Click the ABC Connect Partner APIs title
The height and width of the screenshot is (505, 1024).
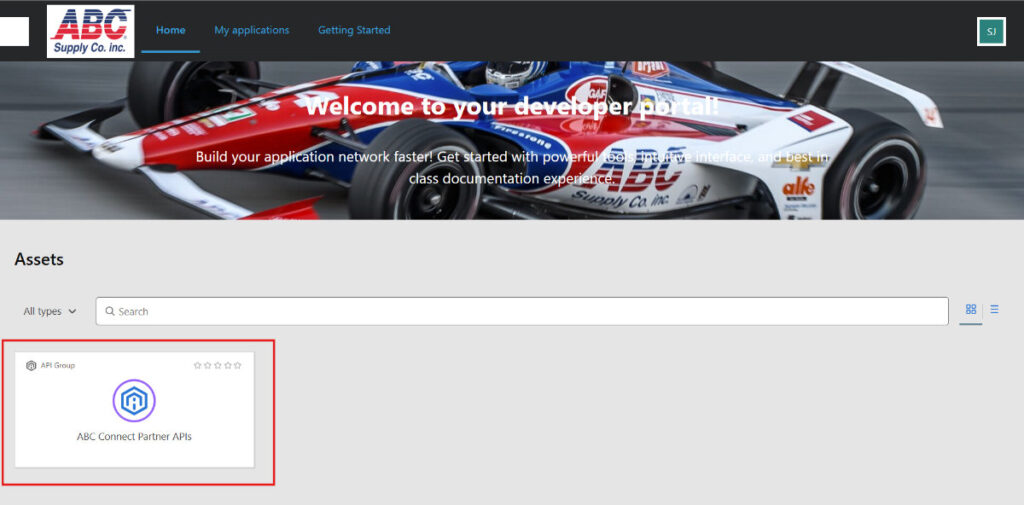coord(135,437)
